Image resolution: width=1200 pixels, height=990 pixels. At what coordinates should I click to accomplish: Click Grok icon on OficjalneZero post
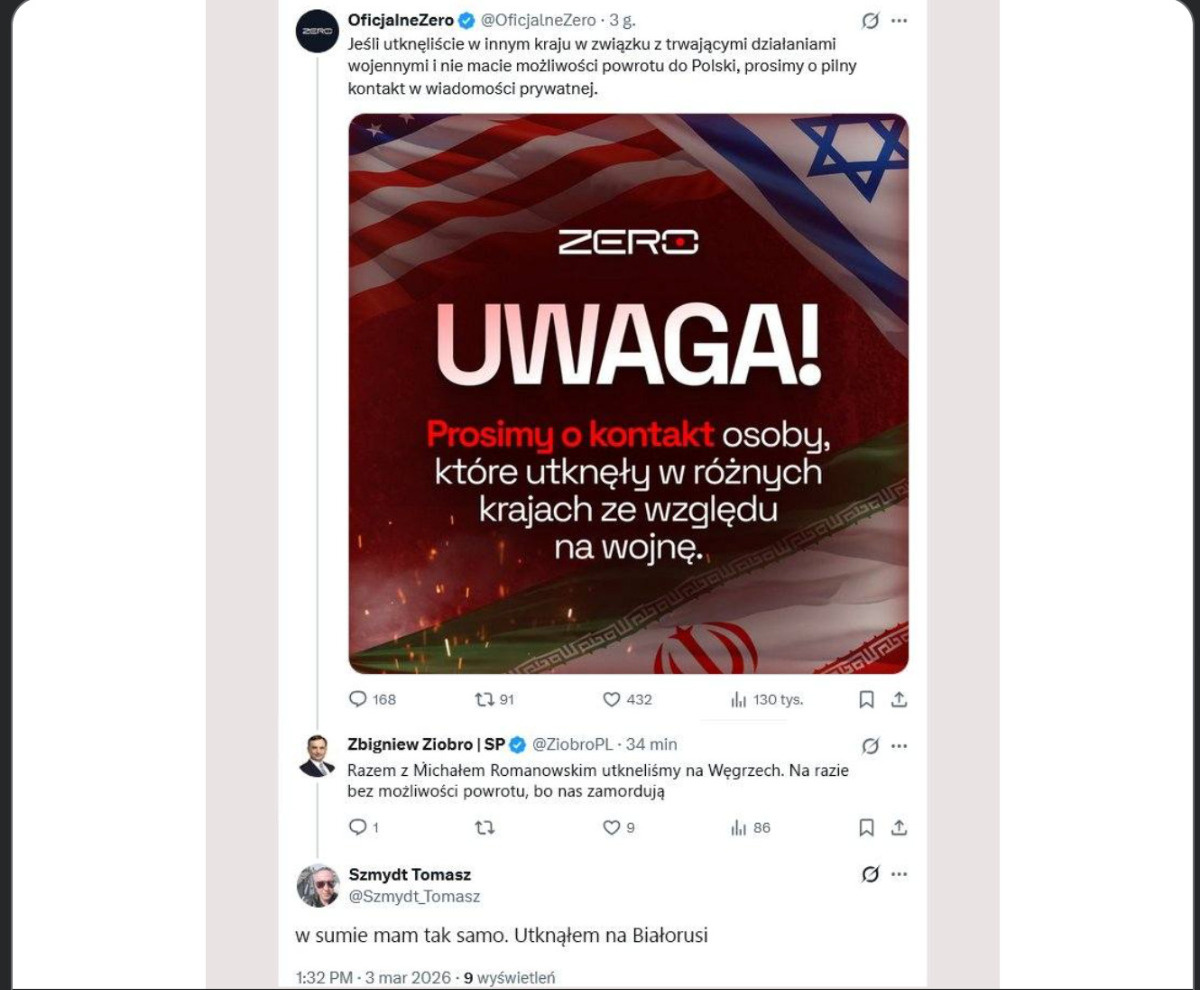click(x=870, y=20)
